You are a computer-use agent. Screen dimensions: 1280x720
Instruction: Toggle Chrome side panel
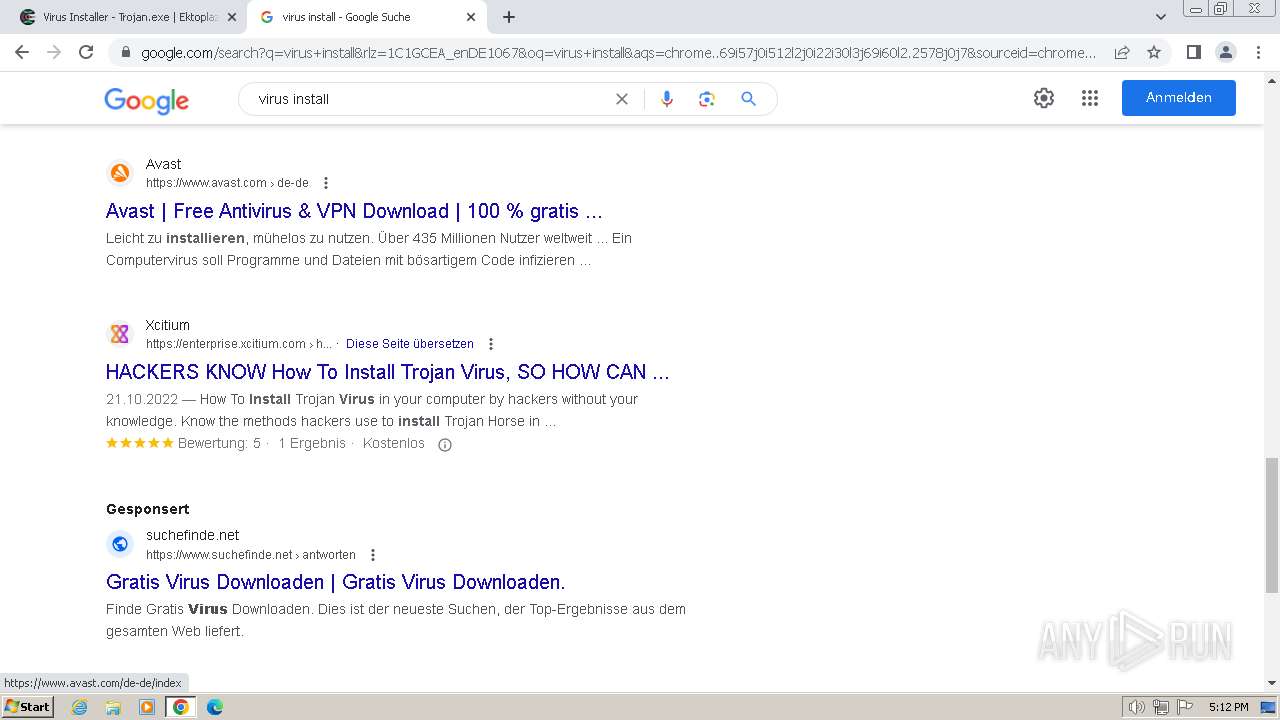click(x=1193, y=52)
